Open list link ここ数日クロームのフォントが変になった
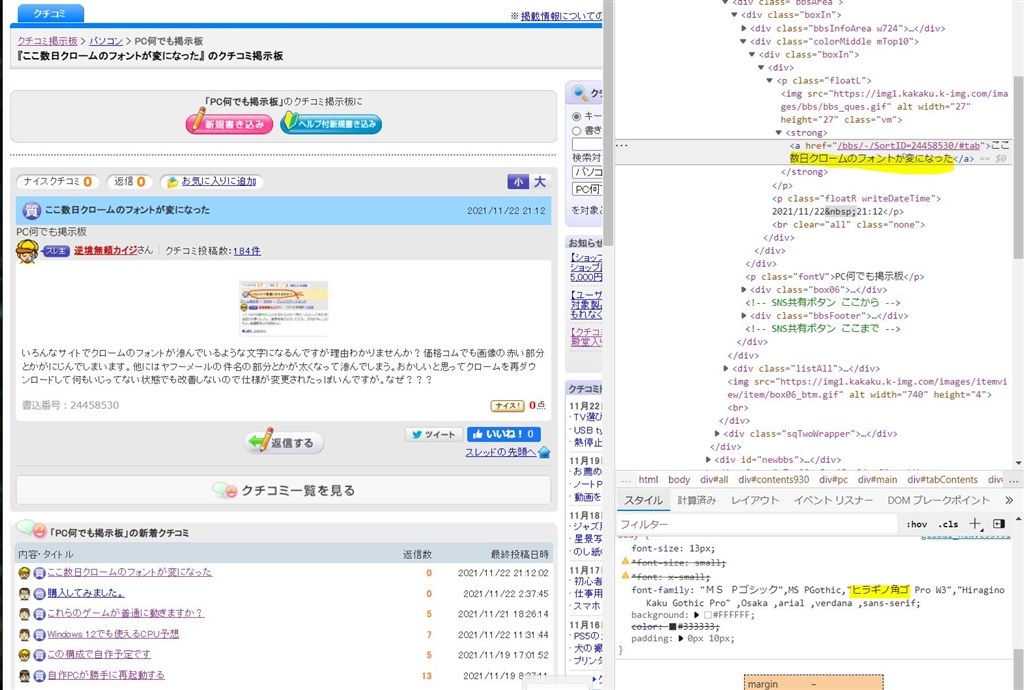The image size is (1024, 690). (x=129, y=572)
